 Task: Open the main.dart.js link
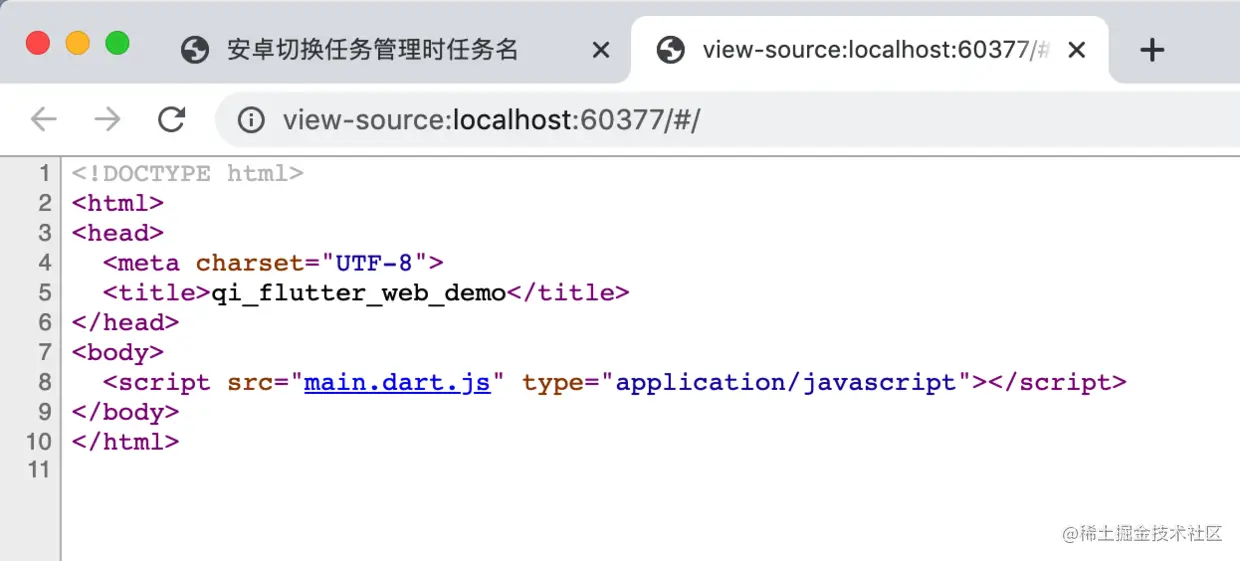click(398, 383)
